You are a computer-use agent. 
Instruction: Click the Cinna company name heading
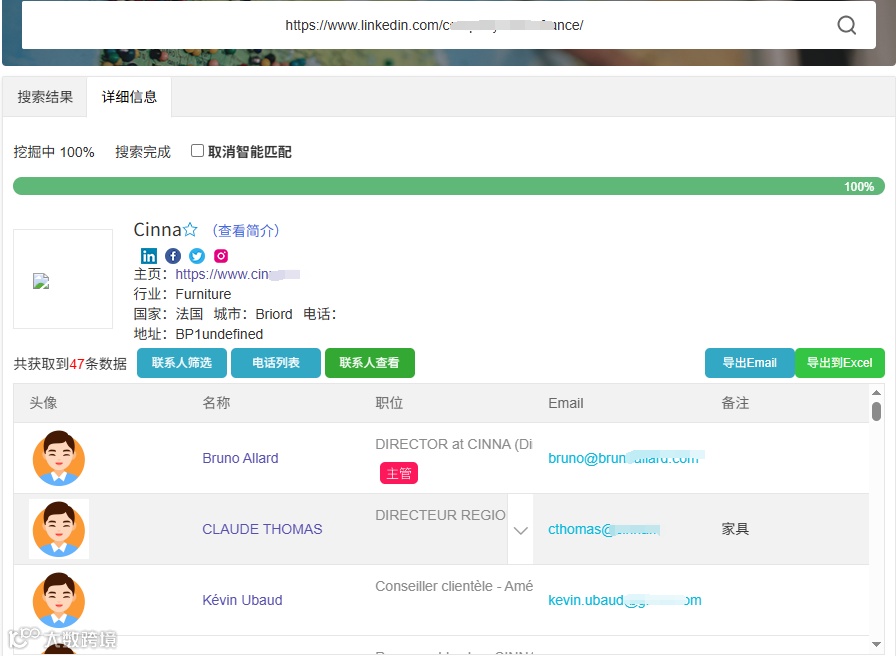[x=157, y=230]
